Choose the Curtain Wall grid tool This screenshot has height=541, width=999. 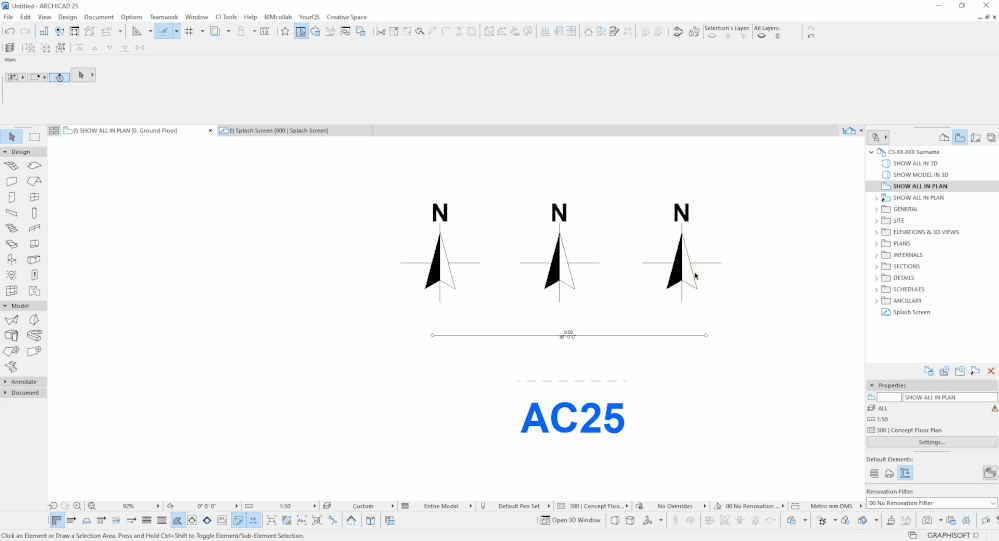pyautogui.click(x=11, y=291)
